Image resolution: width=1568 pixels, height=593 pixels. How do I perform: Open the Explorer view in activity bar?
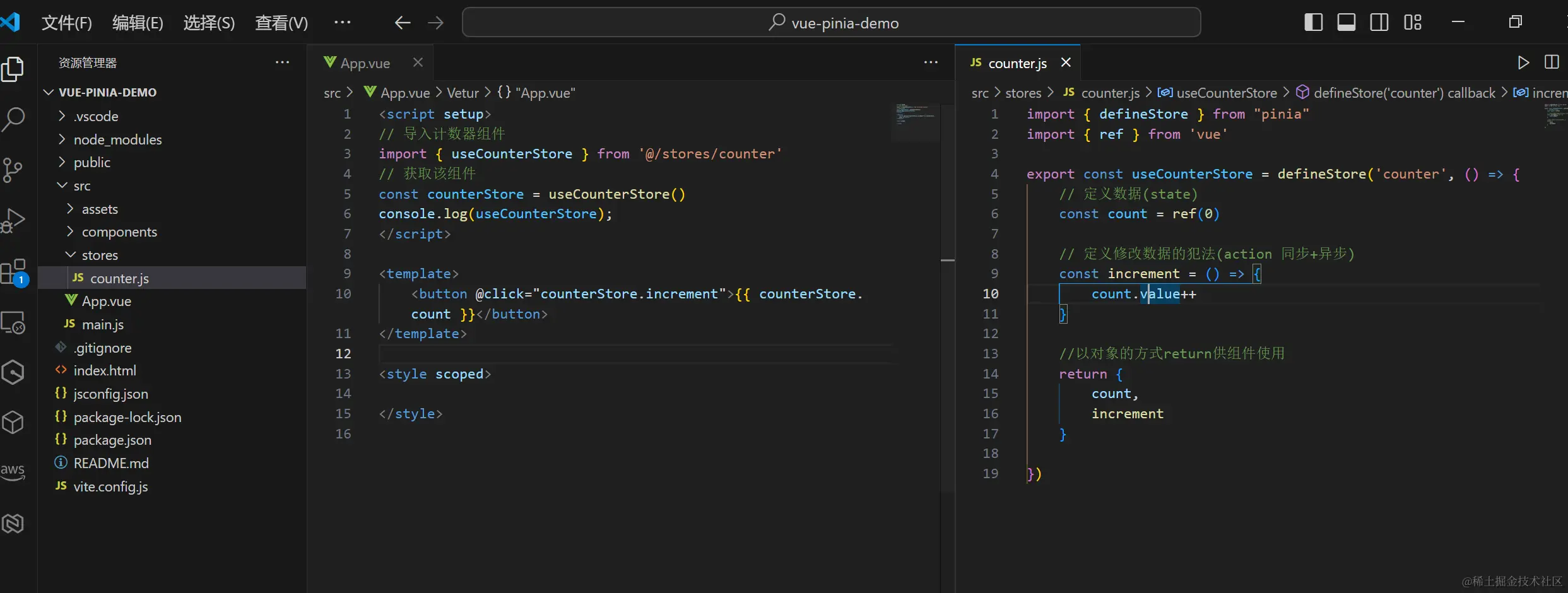13,69
